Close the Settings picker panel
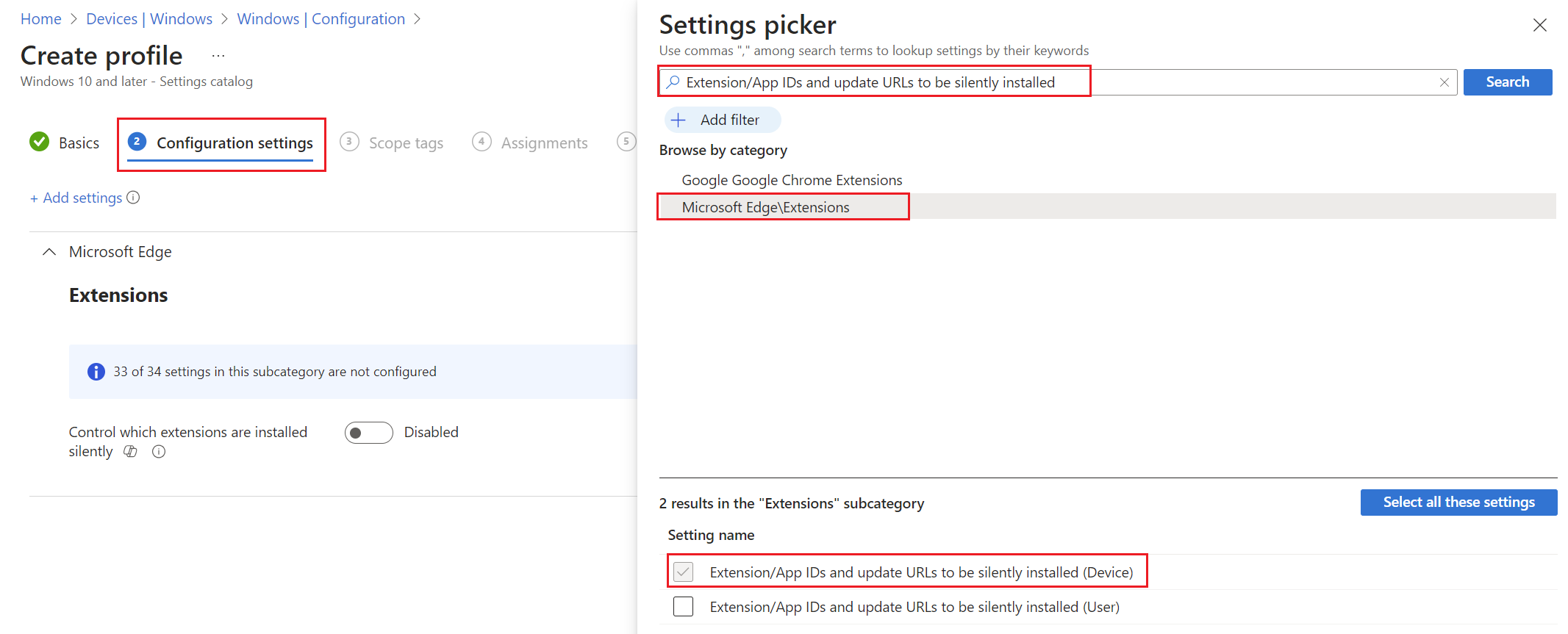Screen dimensions: 1568x634 tap(1539, 26)
